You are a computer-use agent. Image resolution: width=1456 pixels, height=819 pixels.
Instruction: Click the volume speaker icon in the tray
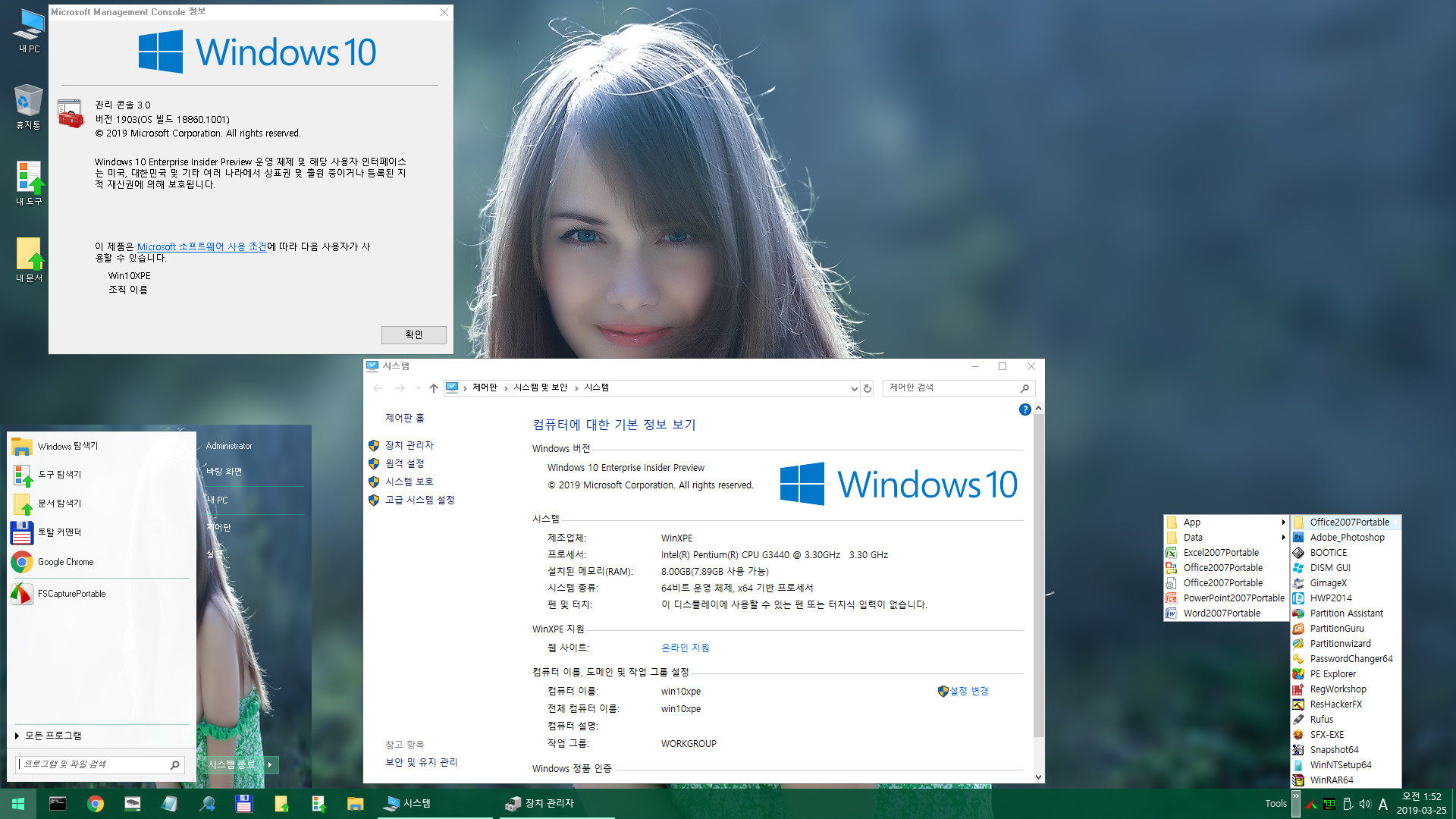(1365, 804)
